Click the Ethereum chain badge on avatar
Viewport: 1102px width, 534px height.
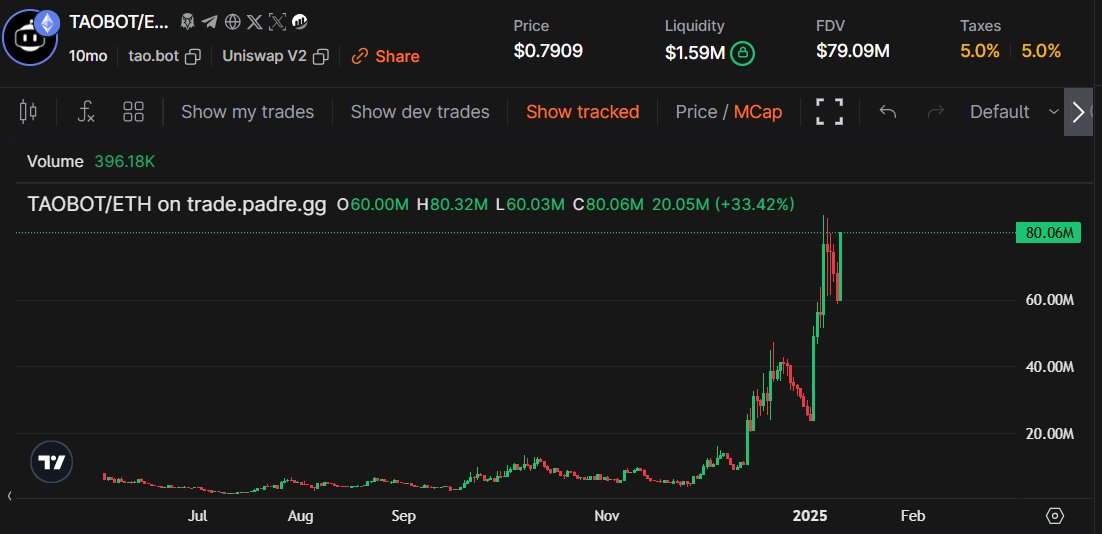pos(47,22)
